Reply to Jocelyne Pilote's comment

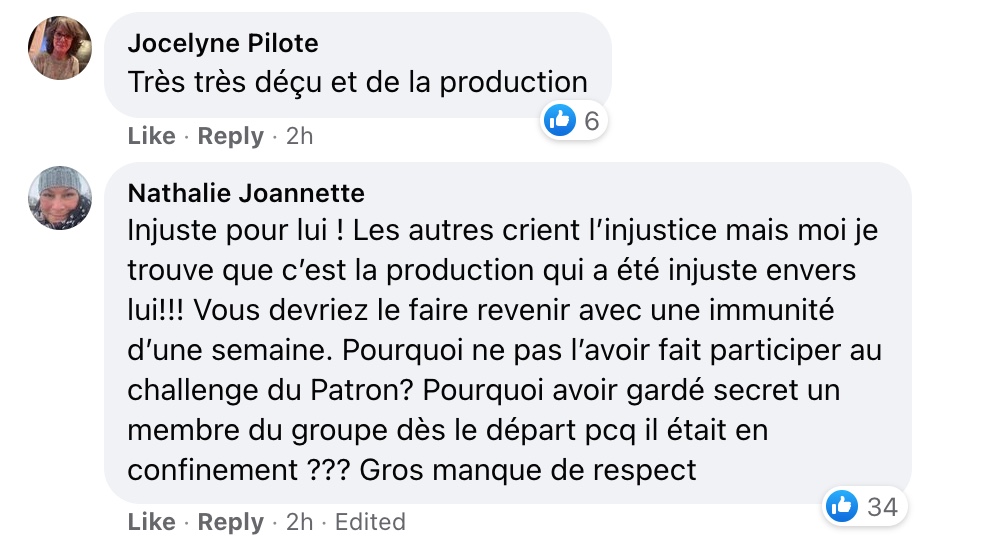coord(230,136)
